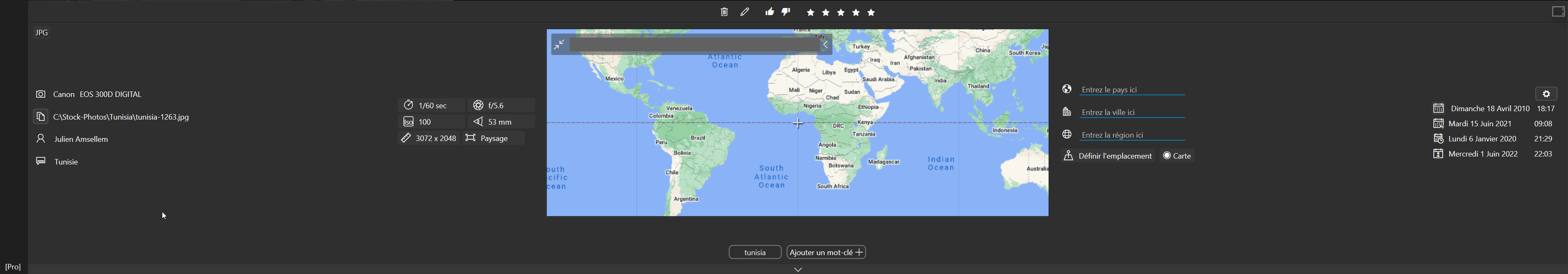Click Madagascar on the map
This screenshot has height=274, width=1568.
point(884,162)
